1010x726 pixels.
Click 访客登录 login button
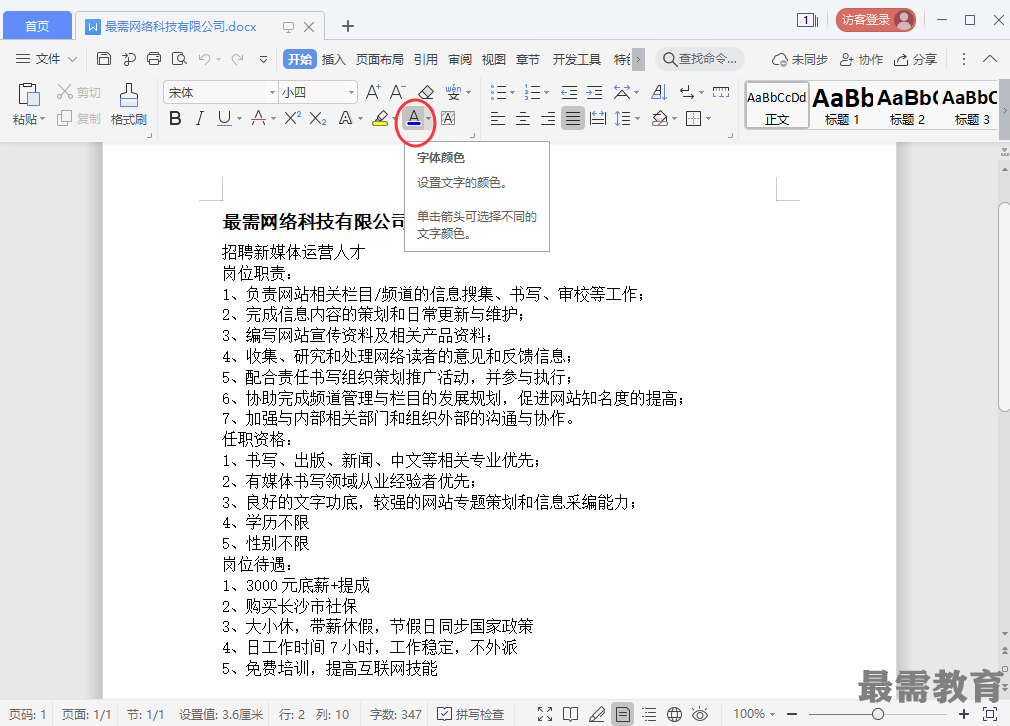point(875,20)
